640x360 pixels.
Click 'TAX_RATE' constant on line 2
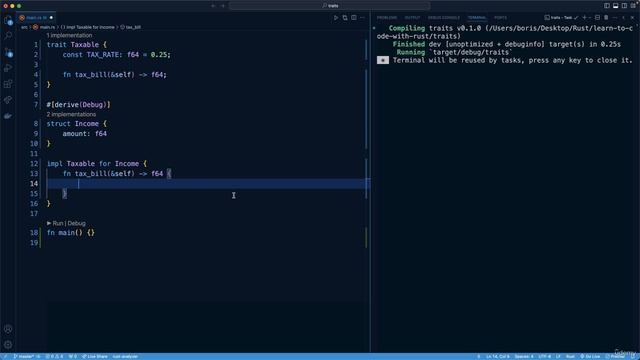[103, 55]
